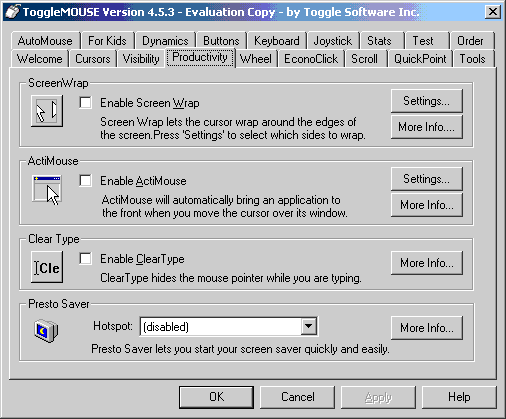
Task: Check Enable ClearType option
Action: pyautogui.click(x=86, y=259)
